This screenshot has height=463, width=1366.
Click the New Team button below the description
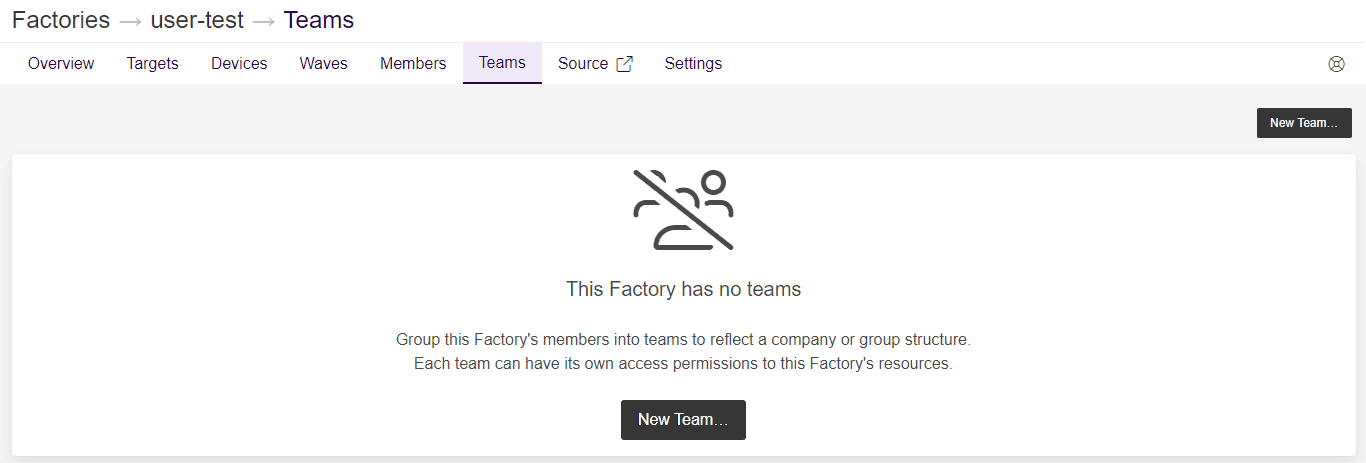[683, 420]
